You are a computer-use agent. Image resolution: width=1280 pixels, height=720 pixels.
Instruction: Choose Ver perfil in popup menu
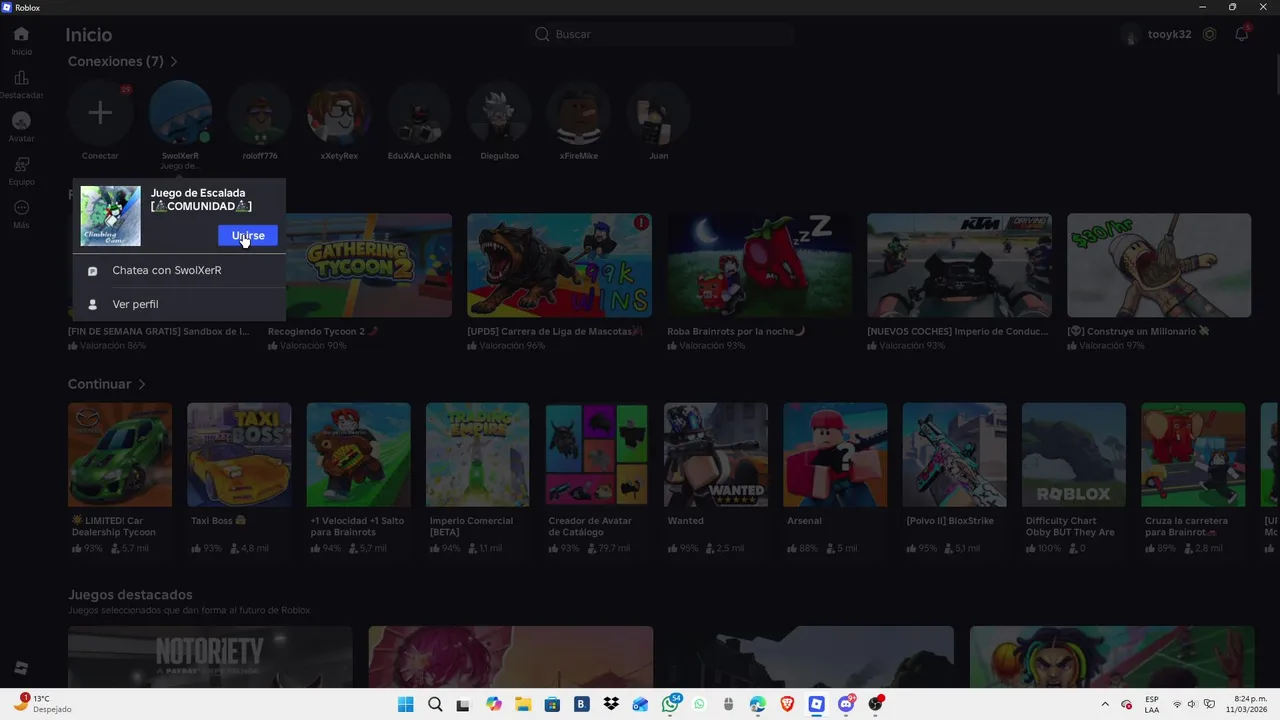pyautogui.click(x=179, y=304)
